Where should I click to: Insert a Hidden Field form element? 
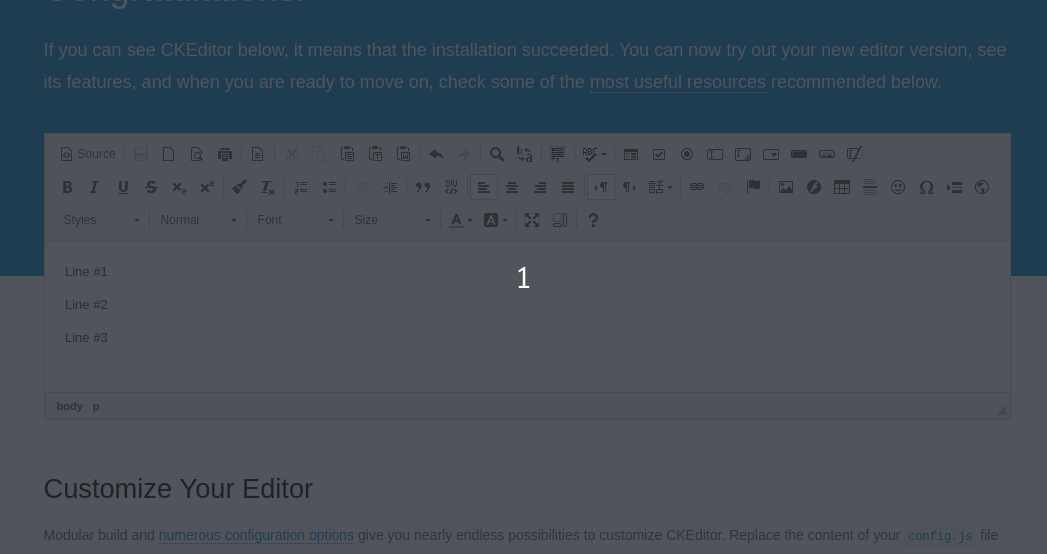click(x=855, y=154)
